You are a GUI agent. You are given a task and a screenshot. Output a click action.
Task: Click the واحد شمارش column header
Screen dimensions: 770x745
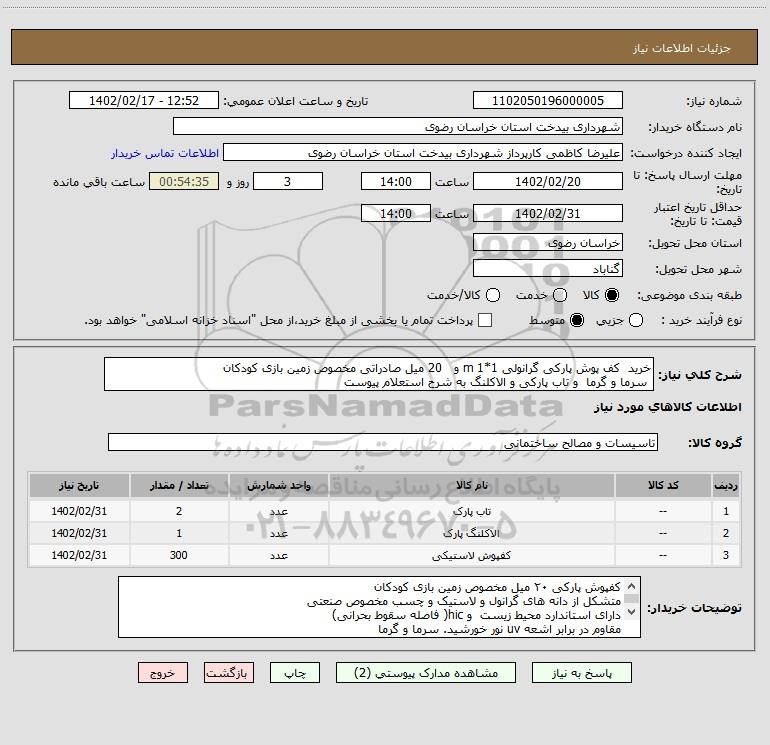coord(278,485)
